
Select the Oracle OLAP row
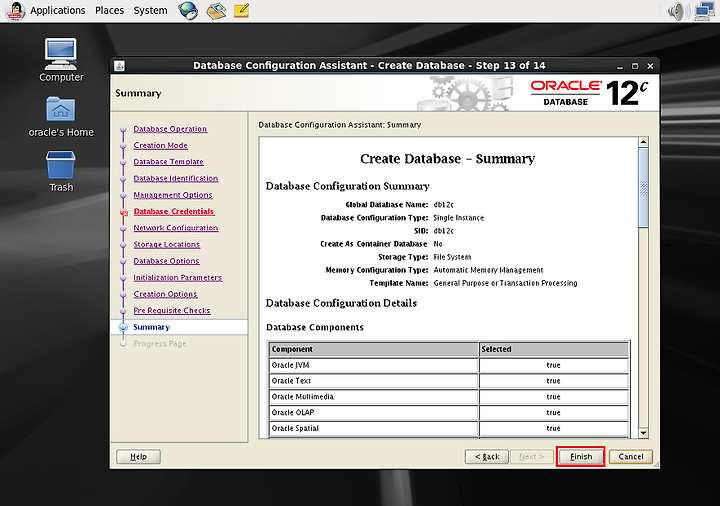(449, 413)
